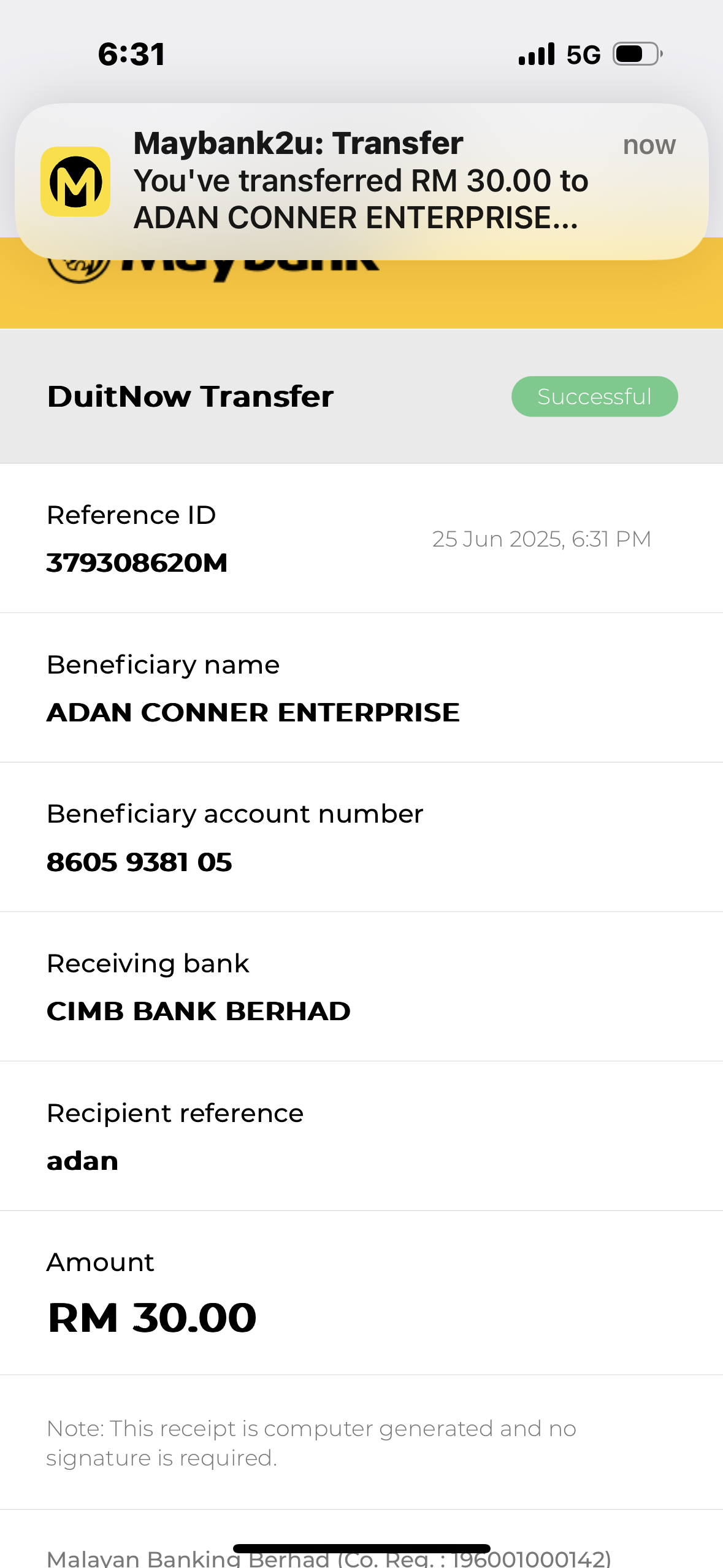Select beneficiary name ADAN CONNER ENTERPRISE

click(253, 712)
